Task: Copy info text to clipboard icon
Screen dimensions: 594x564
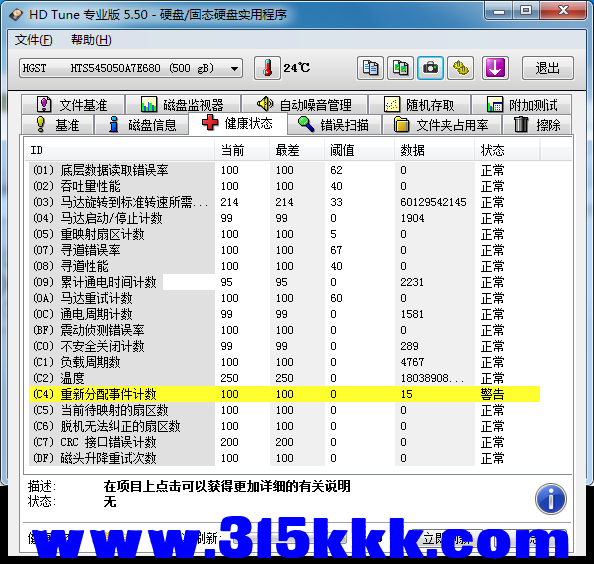Action: pyautogui.click(x=370, y=68)
